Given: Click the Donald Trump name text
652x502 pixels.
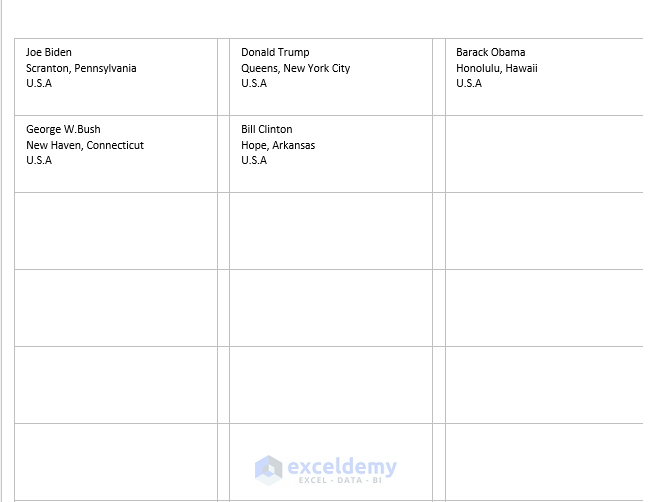Looking at the screenshot, I should [x=275, y=52].
